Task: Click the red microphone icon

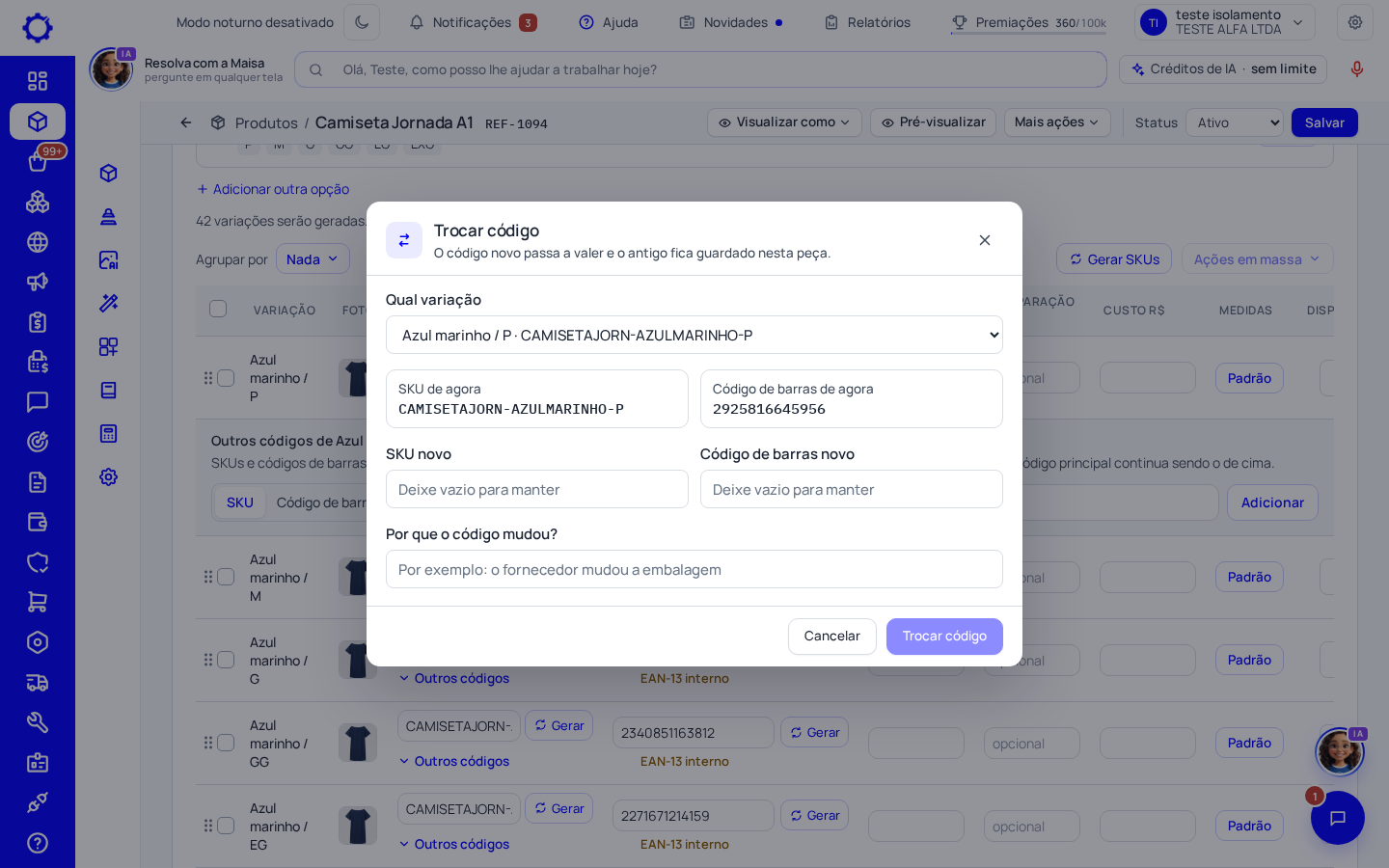Action: [1357, 68]
